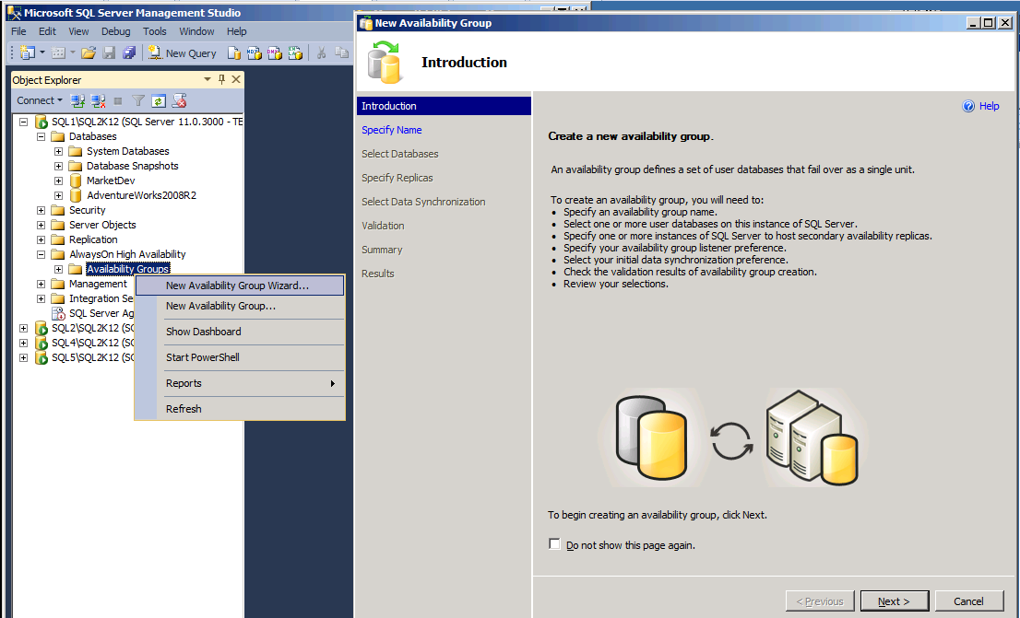Expand the SQL4\SQL2K12 server node
Image resolution: width=1020 pixels, height=618 pixels.
point(23,343)
